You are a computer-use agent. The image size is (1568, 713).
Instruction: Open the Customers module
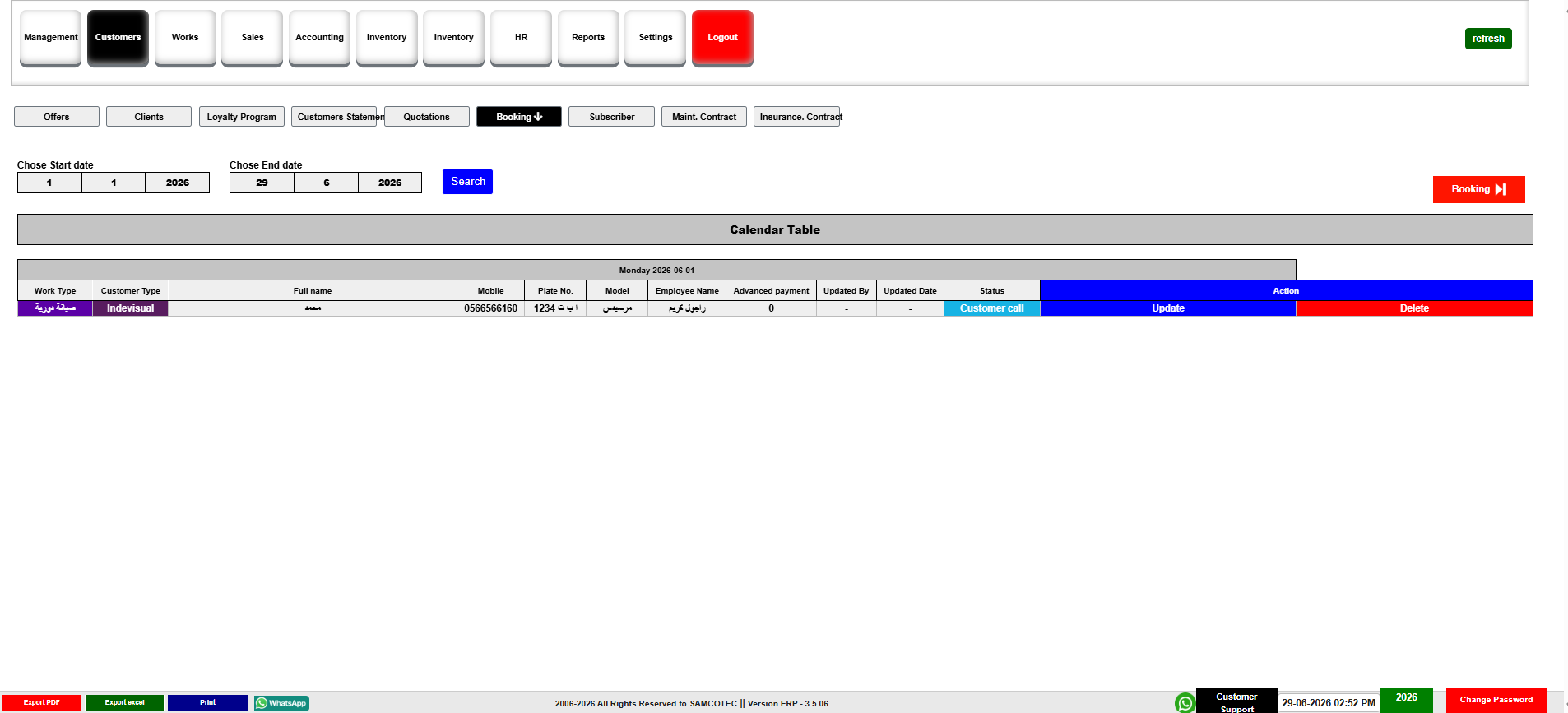(118, 38)
